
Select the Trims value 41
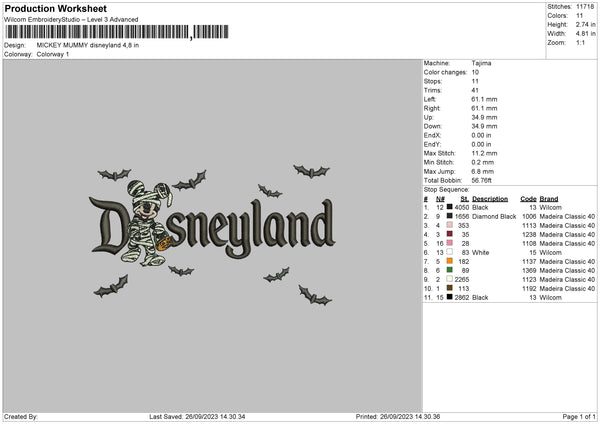[475, 90]
